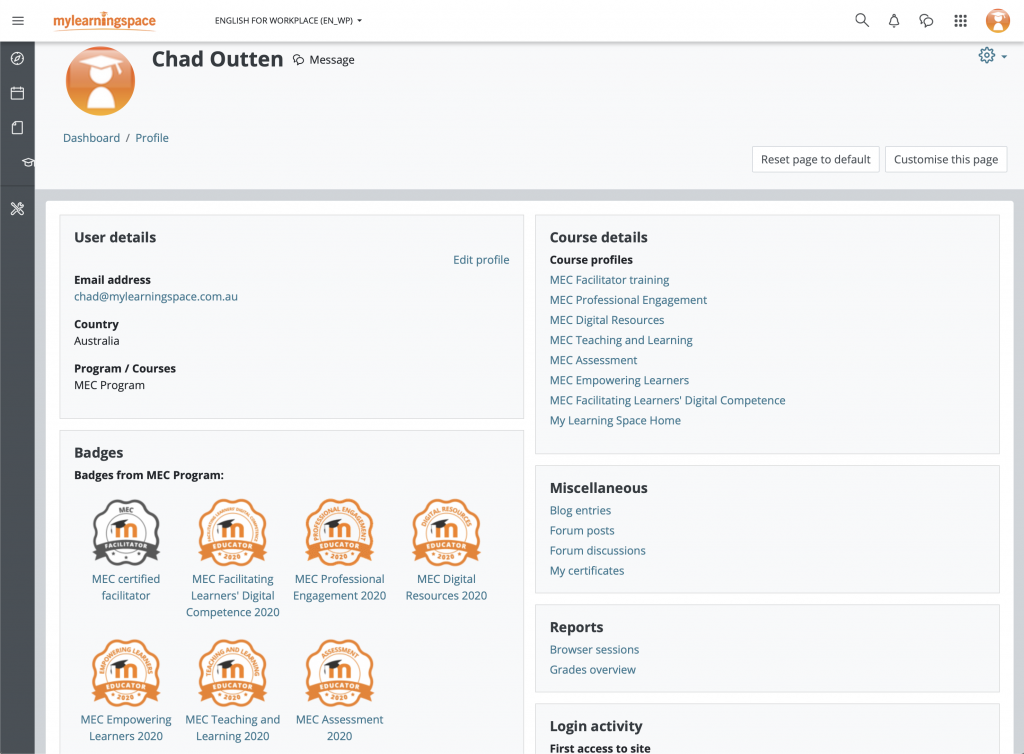Open the search magnifier icon
Viewport: 1024px width, 754px height.
(x=862, y=20)
